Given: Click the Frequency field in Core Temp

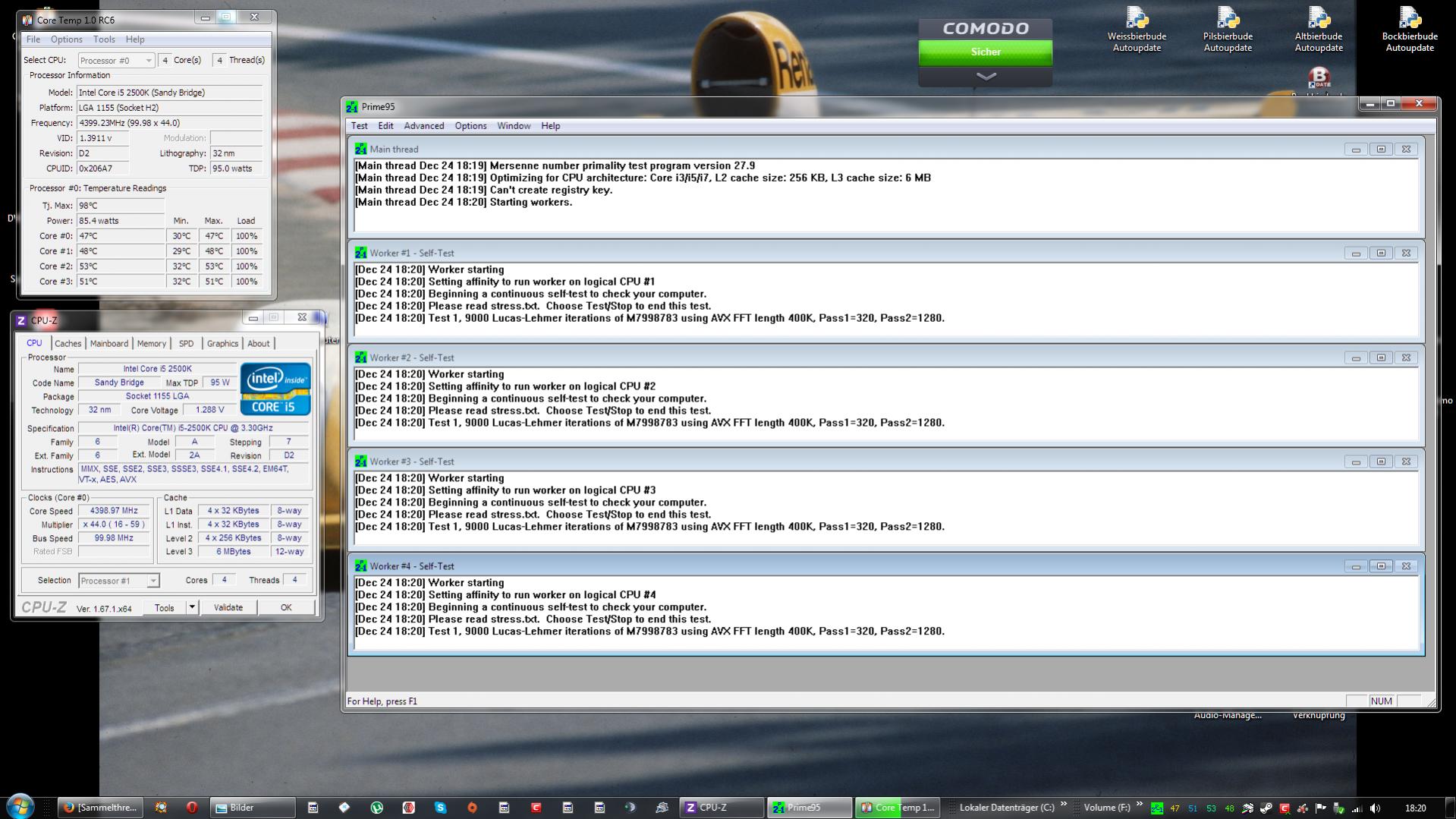Looking at the screenshot, I should [x=170, y=123].
